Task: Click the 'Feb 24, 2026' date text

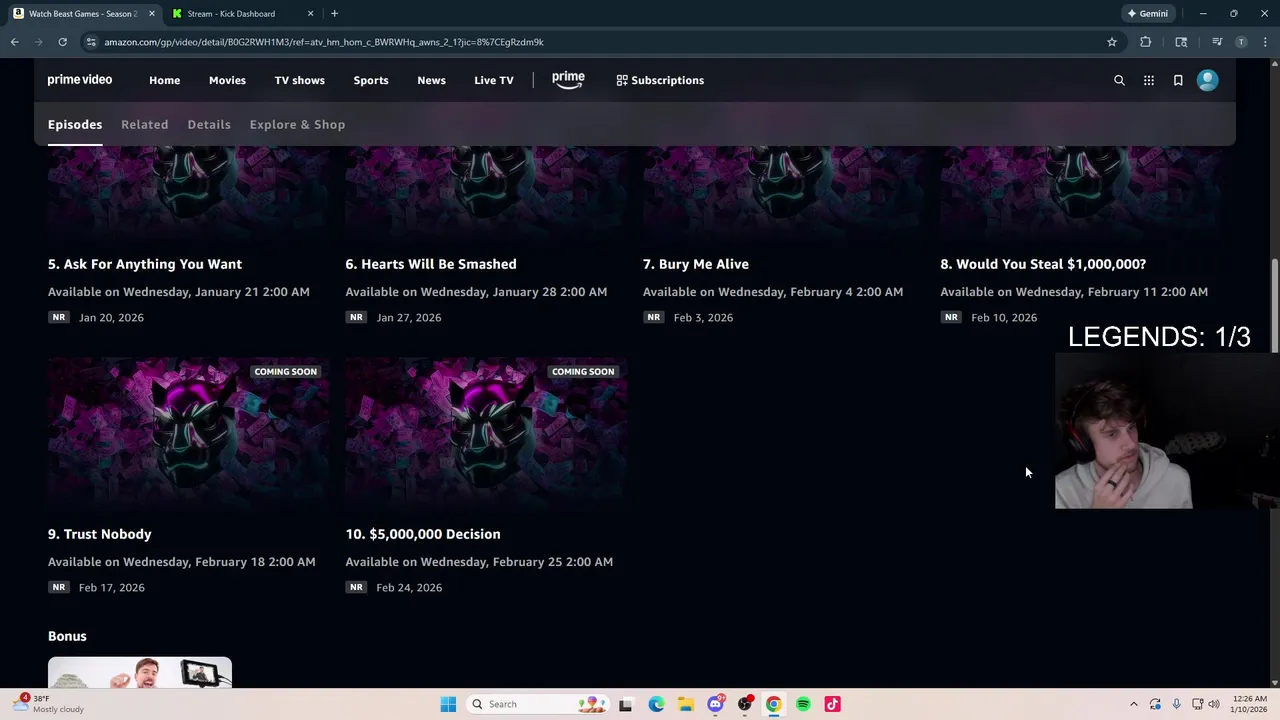Action: click(409, 587)
